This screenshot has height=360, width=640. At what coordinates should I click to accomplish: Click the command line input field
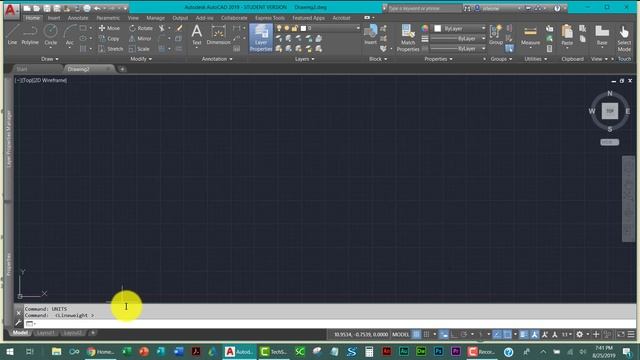(x=331, y=324)
